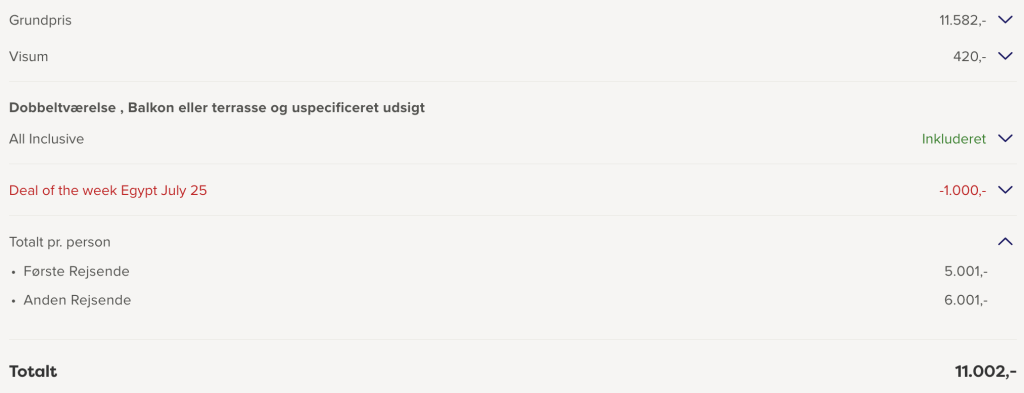Open the Deal of the week Egypt July 25 text
Viewport: 1024px width, 393px height.
point(108,191)
